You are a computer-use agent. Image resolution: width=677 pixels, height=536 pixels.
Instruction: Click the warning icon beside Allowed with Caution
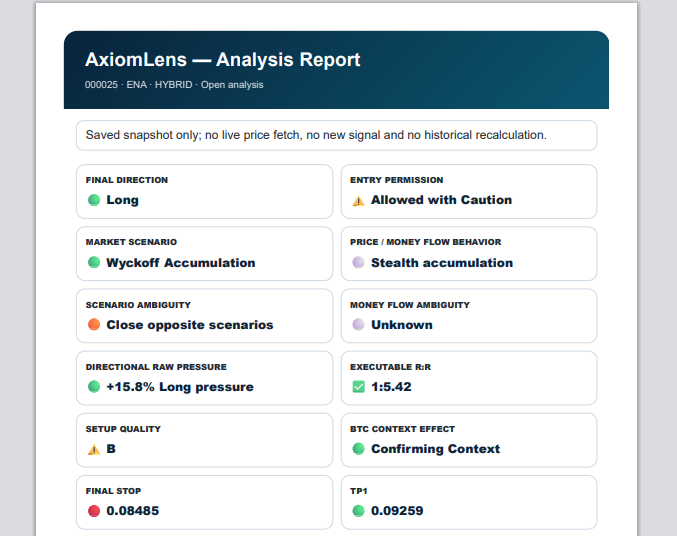click(358, 200)
